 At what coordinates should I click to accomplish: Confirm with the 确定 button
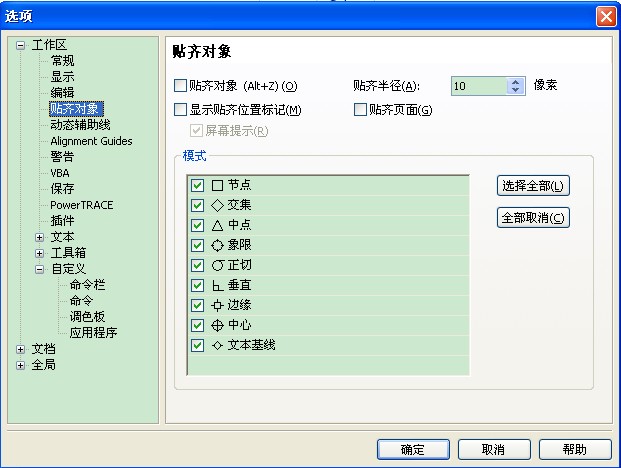click(413, 449)
